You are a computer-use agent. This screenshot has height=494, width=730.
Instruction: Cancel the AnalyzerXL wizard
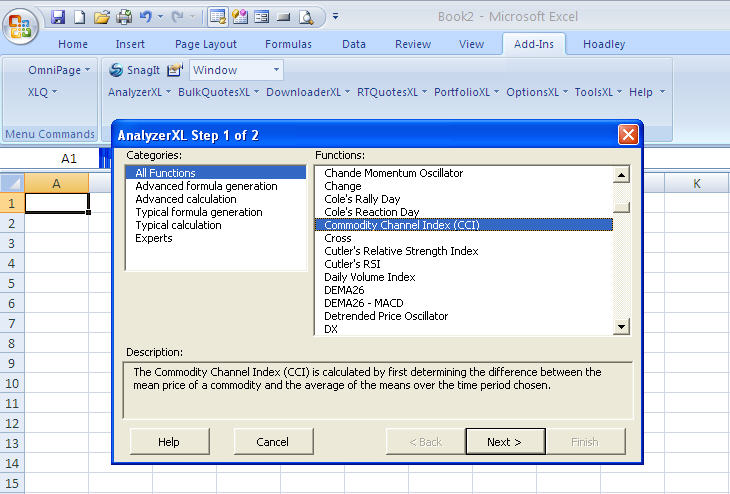pos(273,441)
